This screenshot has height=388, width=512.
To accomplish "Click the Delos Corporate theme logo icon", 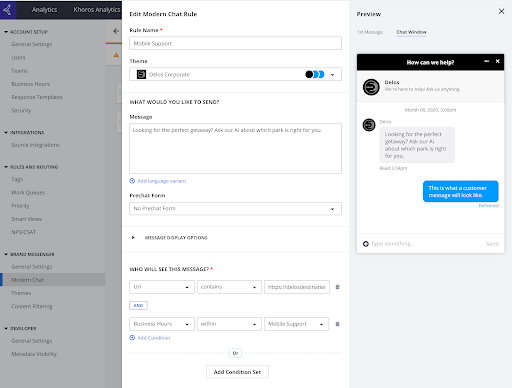I will [141, 74].
